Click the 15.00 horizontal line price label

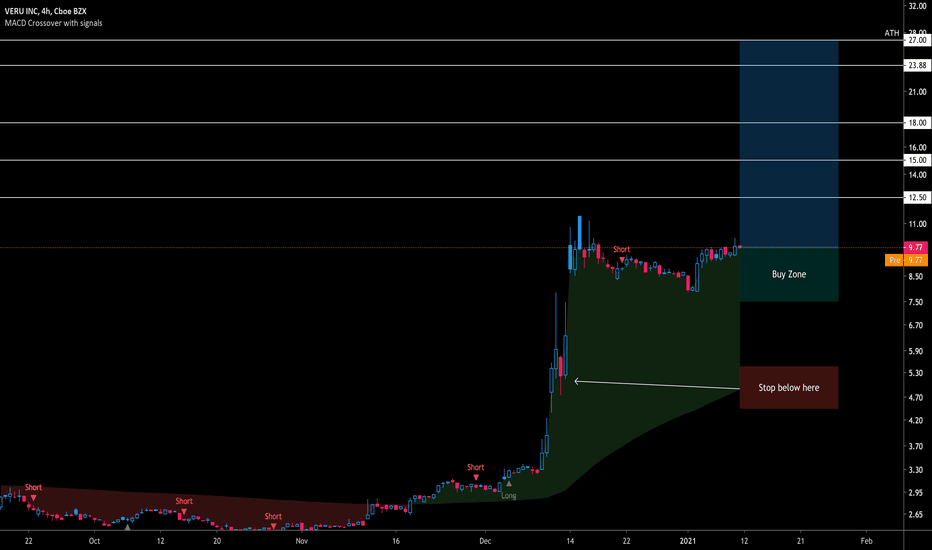pos(917,160)
